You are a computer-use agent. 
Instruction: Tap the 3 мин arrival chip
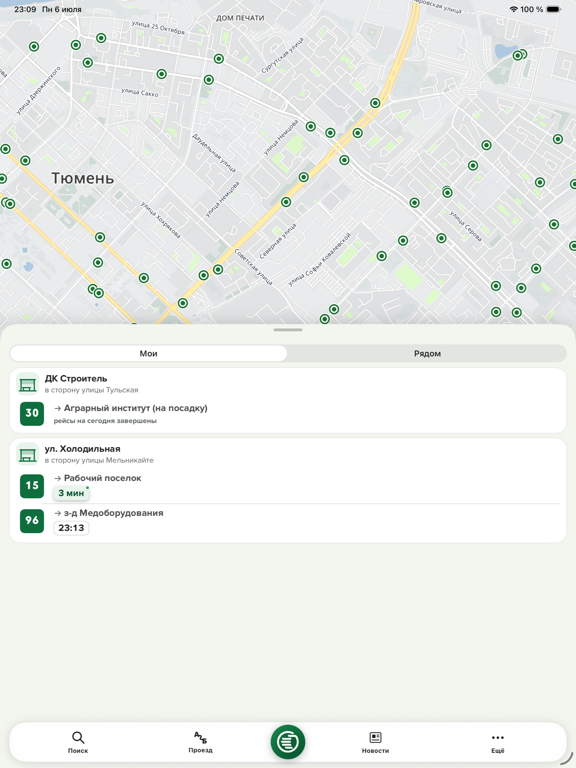(x=72, y=493)
